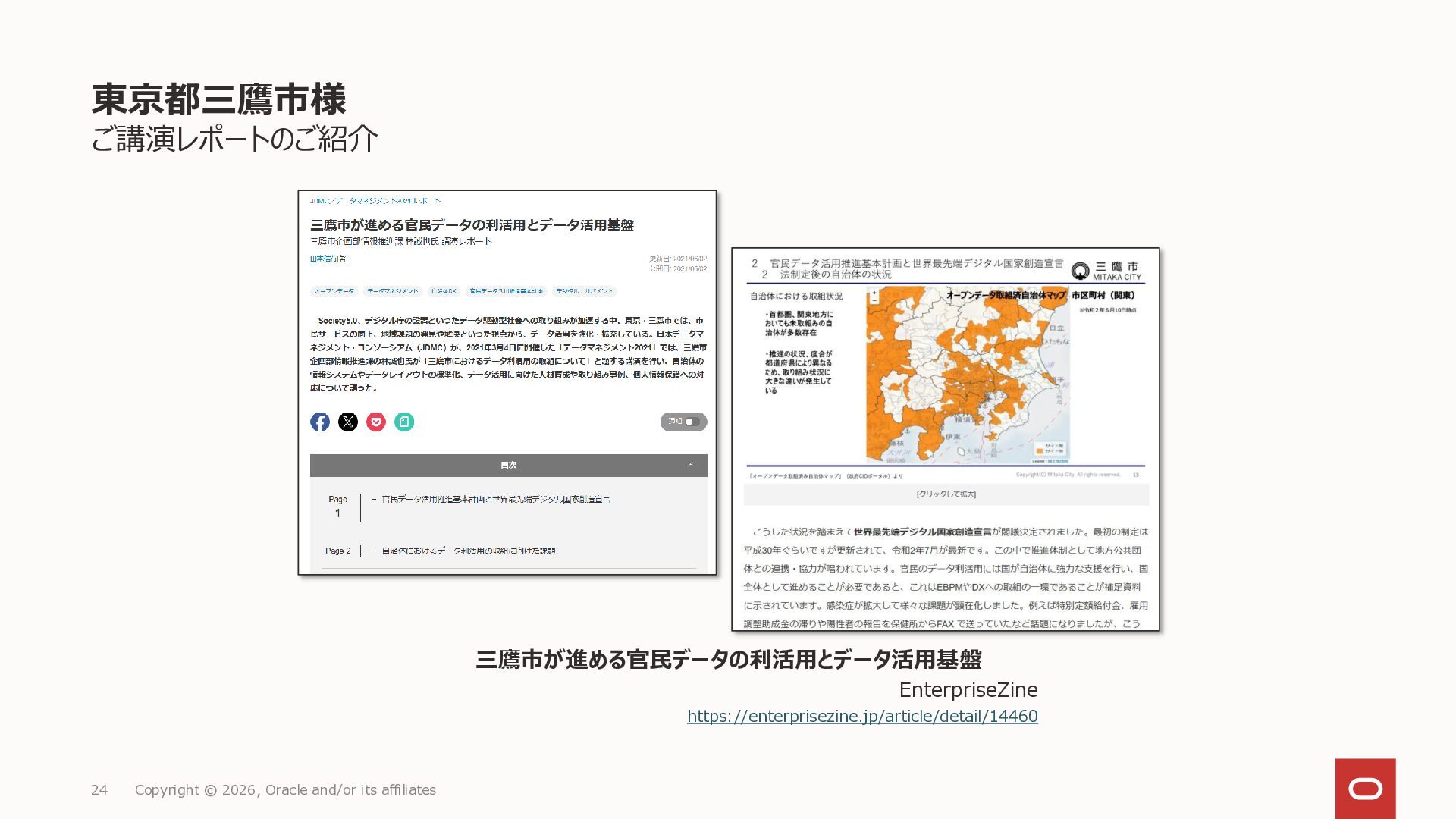Click クリックして拡大 to enlarge the slide
1456x819 pixels.
click(x=946, y=494)
